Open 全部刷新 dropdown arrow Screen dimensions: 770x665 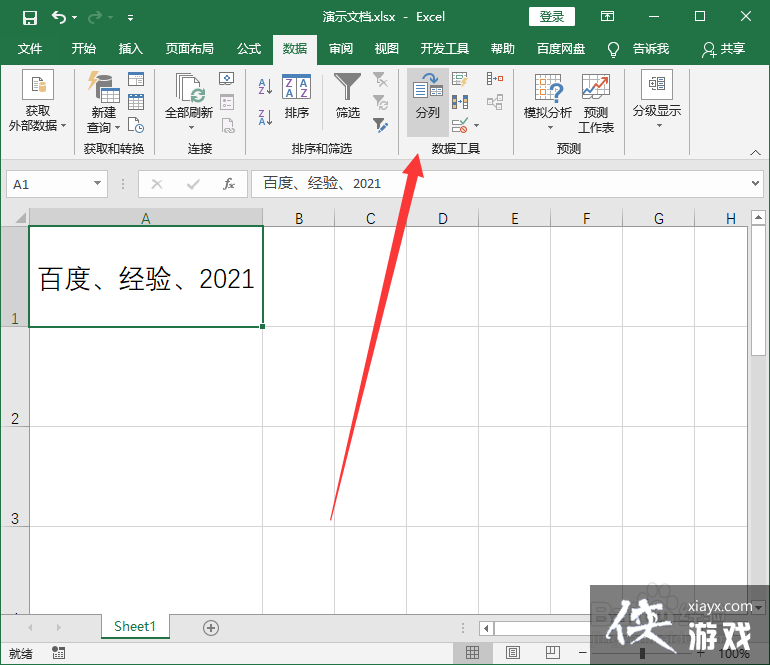191,127
